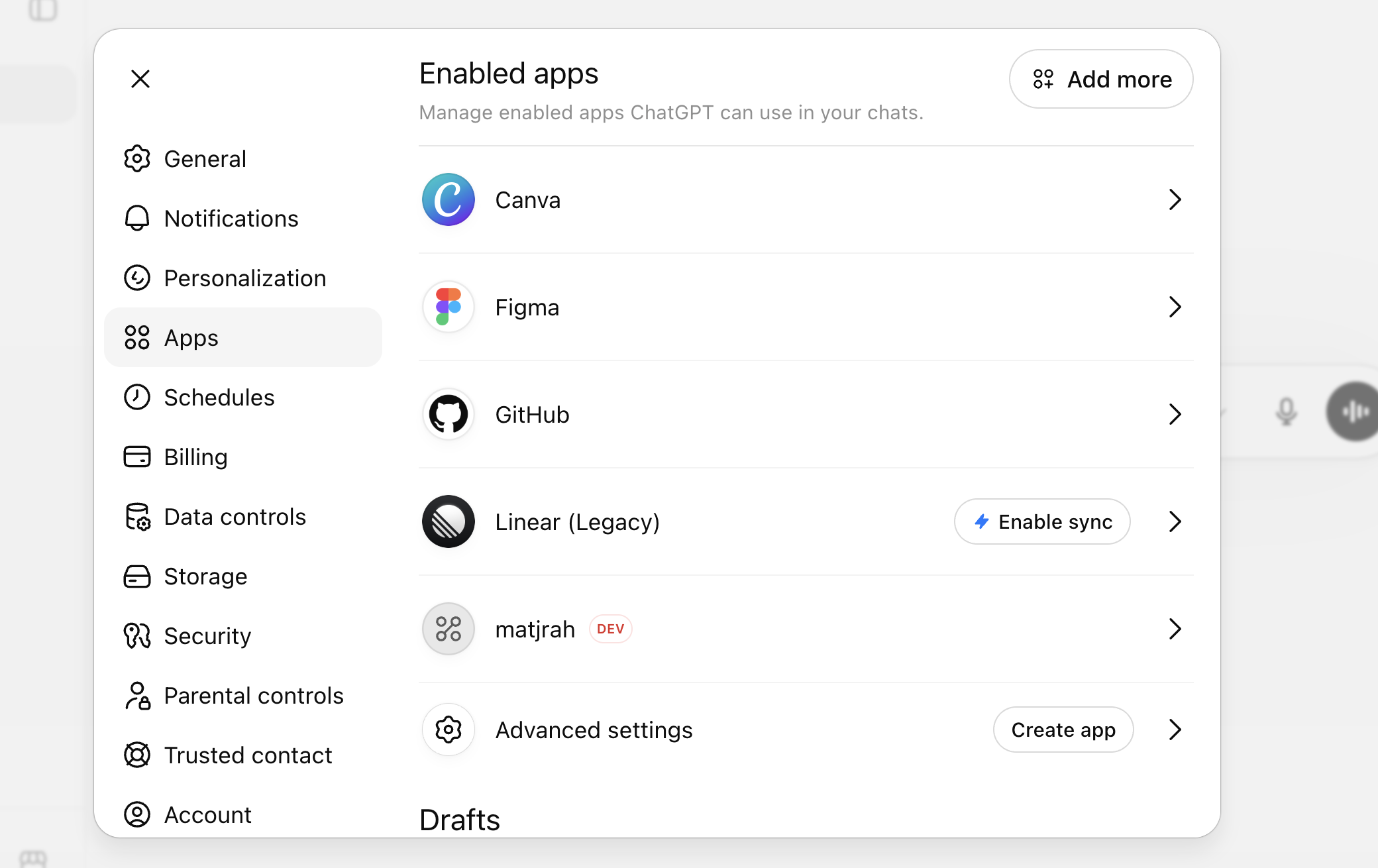The height and width of the screenshot is (868, 1378).
Task: Click the Linear (Legacy) app name
Action: click(578, 522)
